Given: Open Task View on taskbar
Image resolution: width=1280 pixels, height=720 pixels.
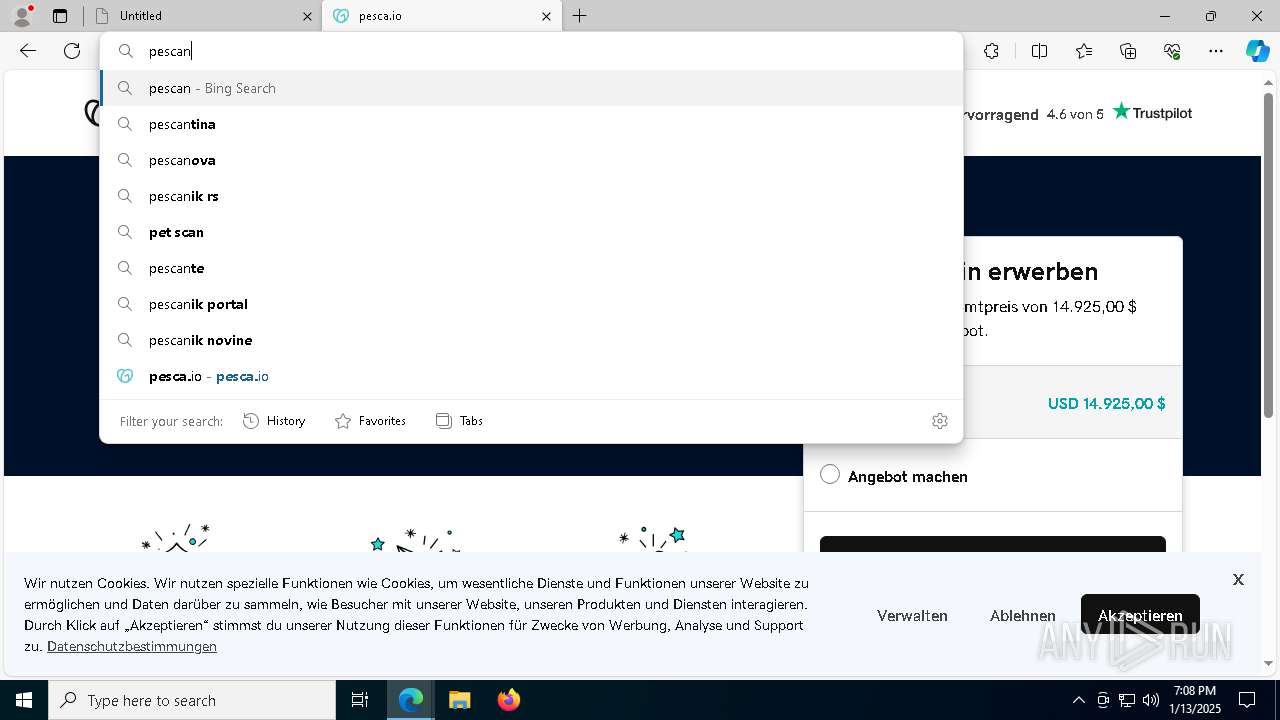Looking at the screenshot, I should 360,700.
